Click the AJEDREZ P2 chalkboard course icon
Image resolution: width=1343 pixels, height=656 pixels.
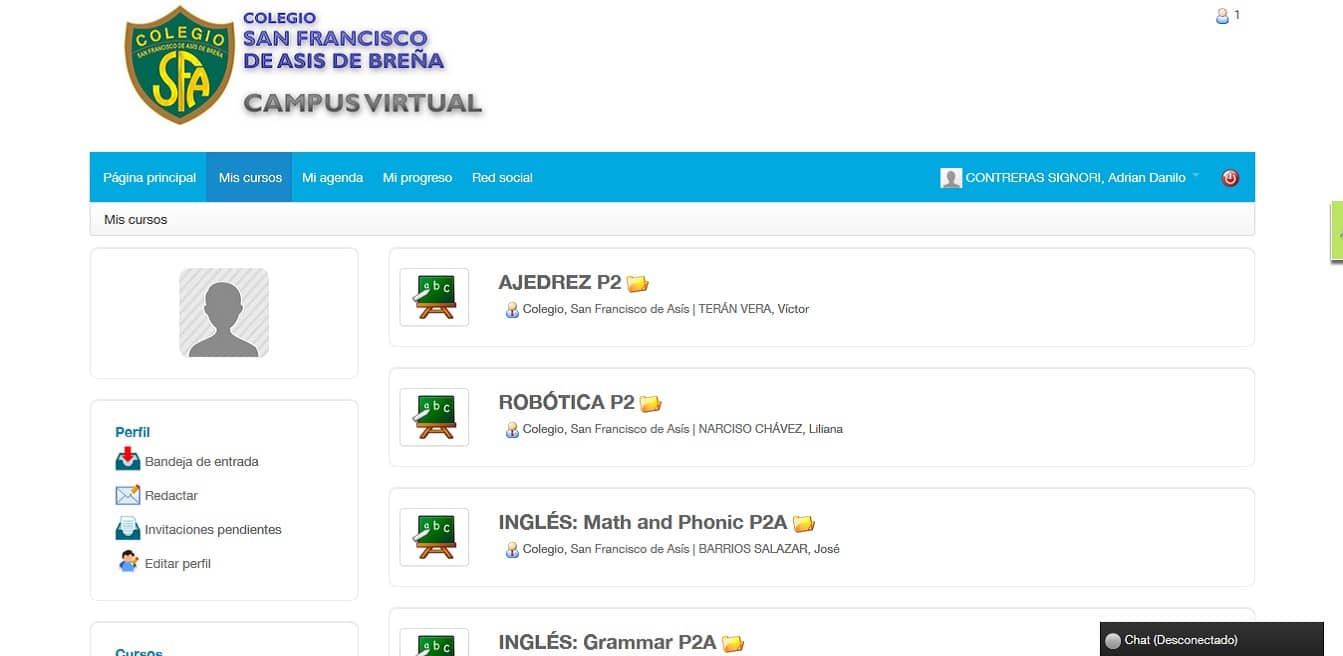434,297
